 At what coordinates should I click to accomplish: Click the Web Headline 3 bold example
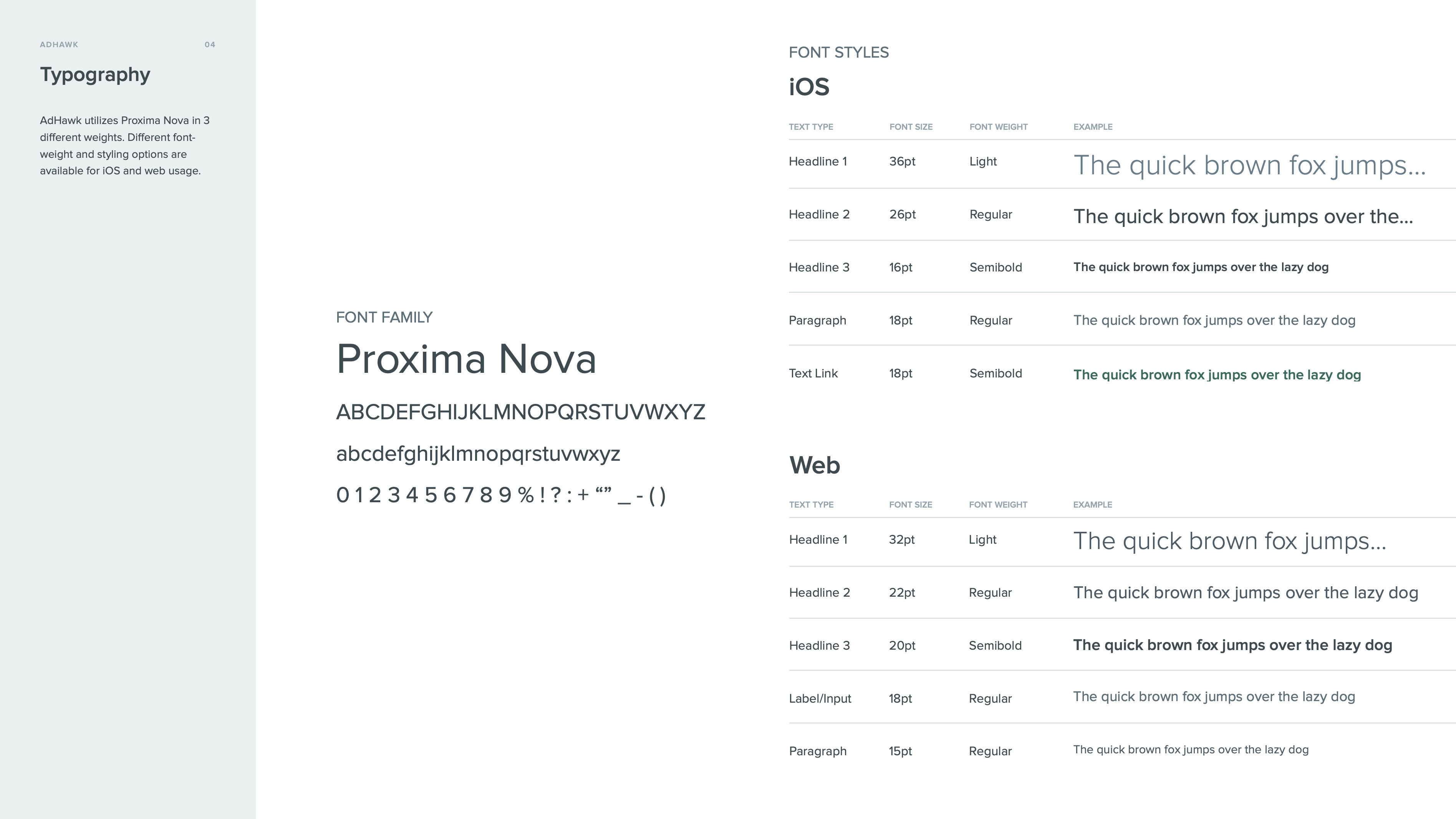[1233, 645]
